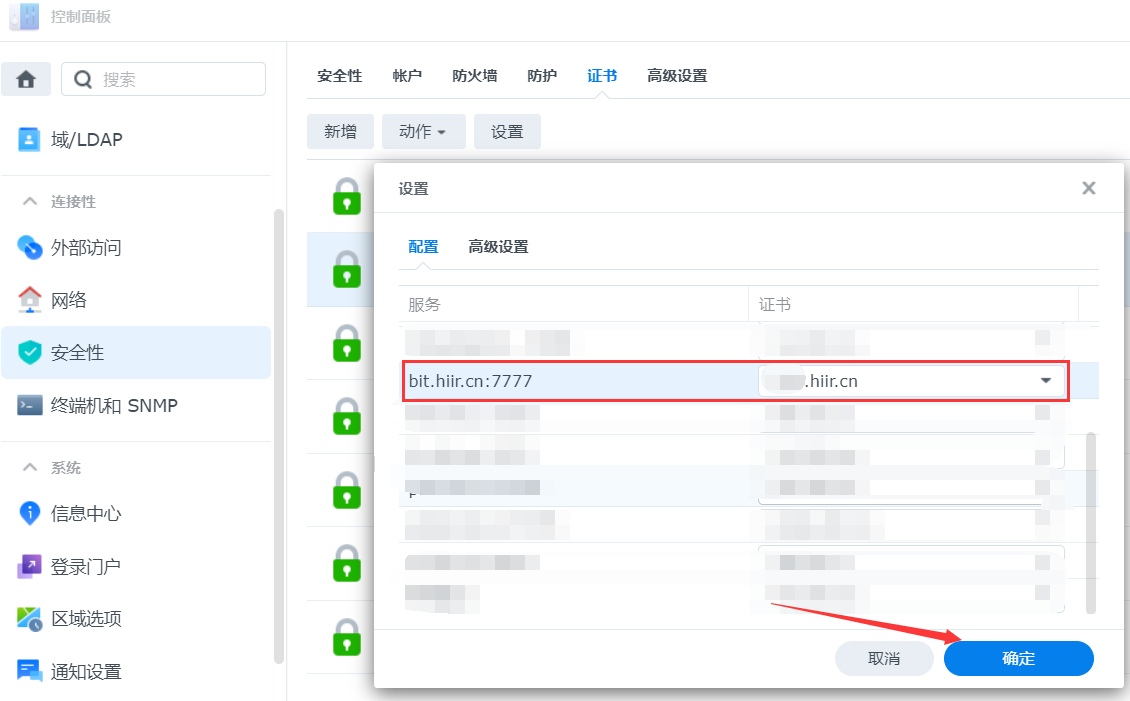Switch to the 高级设置 tab in dialog
This screenshot has height=701, width=1130.
point(498,247)
